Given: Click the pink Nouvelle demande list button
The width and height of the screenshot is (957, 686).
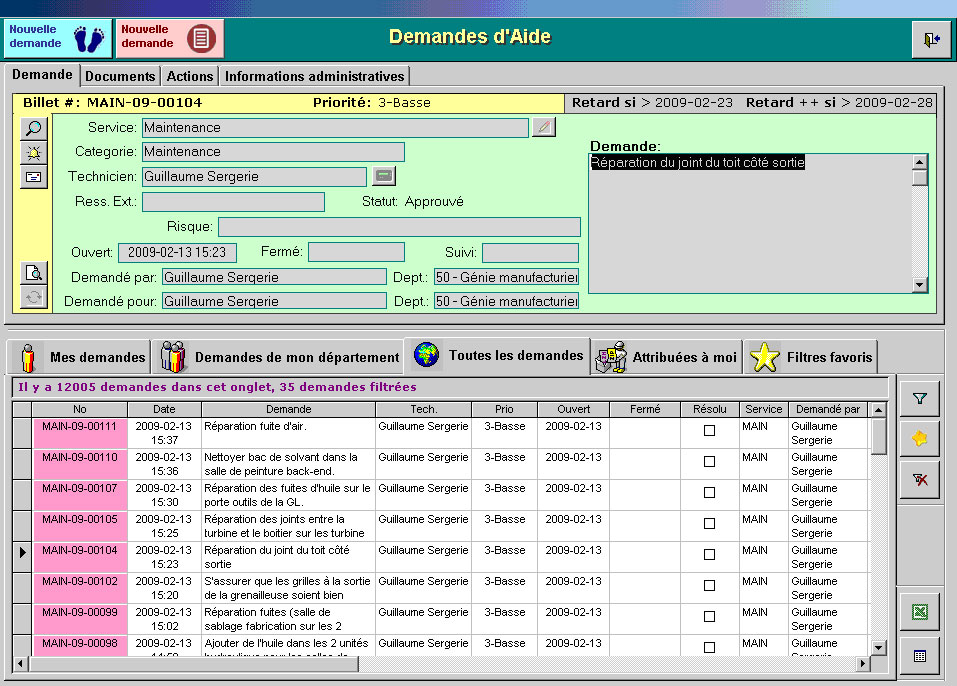Looking at the screenshot, I should [170, 38].
